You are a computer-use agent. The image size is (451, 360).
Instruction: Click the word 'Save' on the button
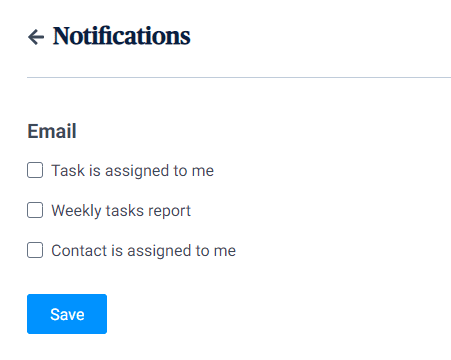(67, 314)
